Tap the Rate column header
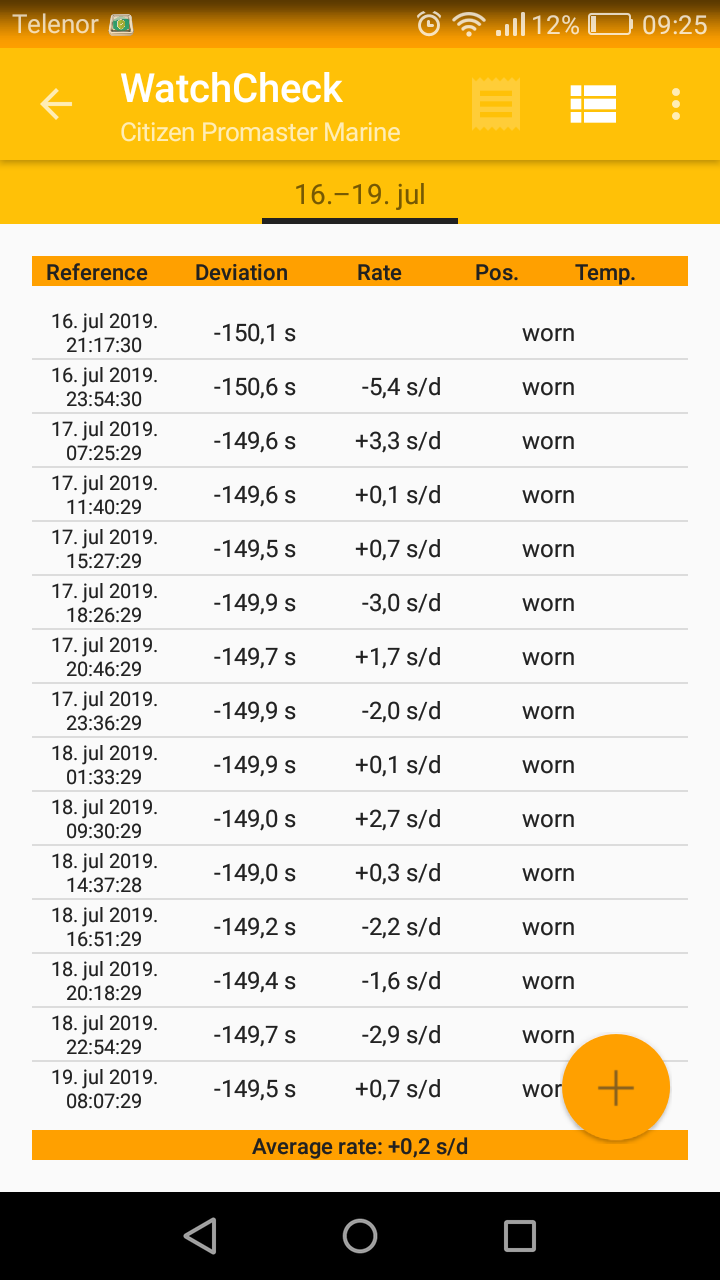 (379, 272)
